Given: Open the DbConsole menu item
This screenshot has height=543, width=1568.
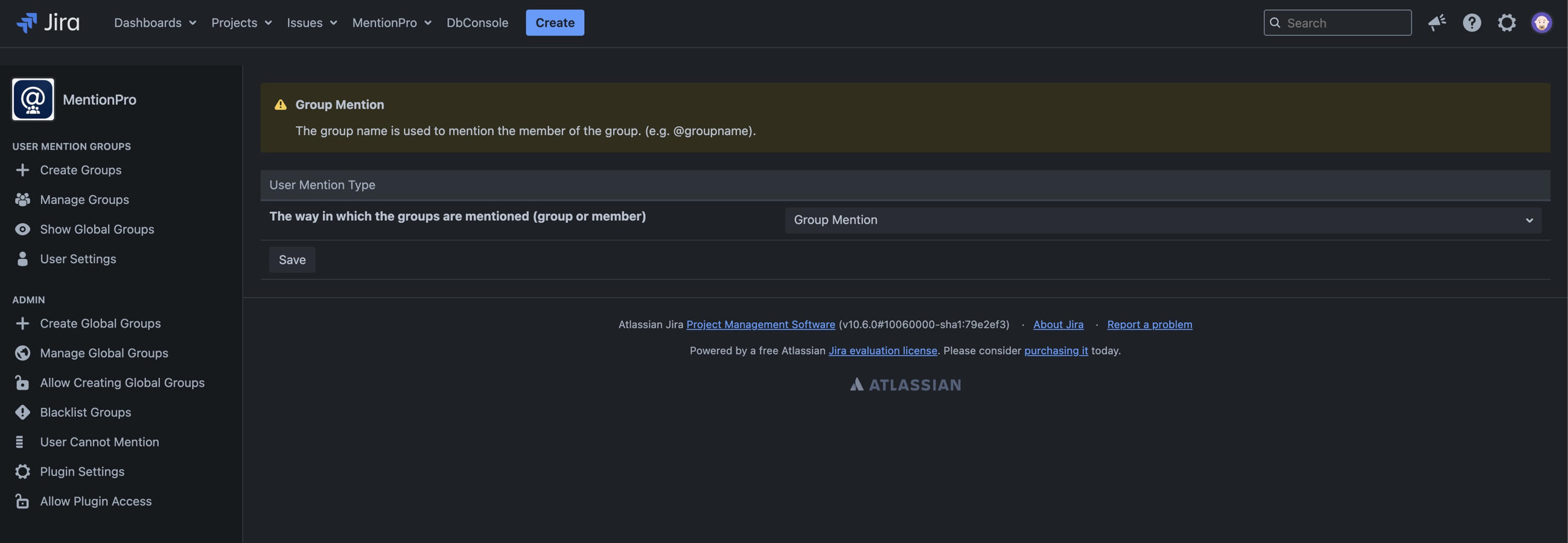Looking at the screenshot, I should (x=477, y=22).
